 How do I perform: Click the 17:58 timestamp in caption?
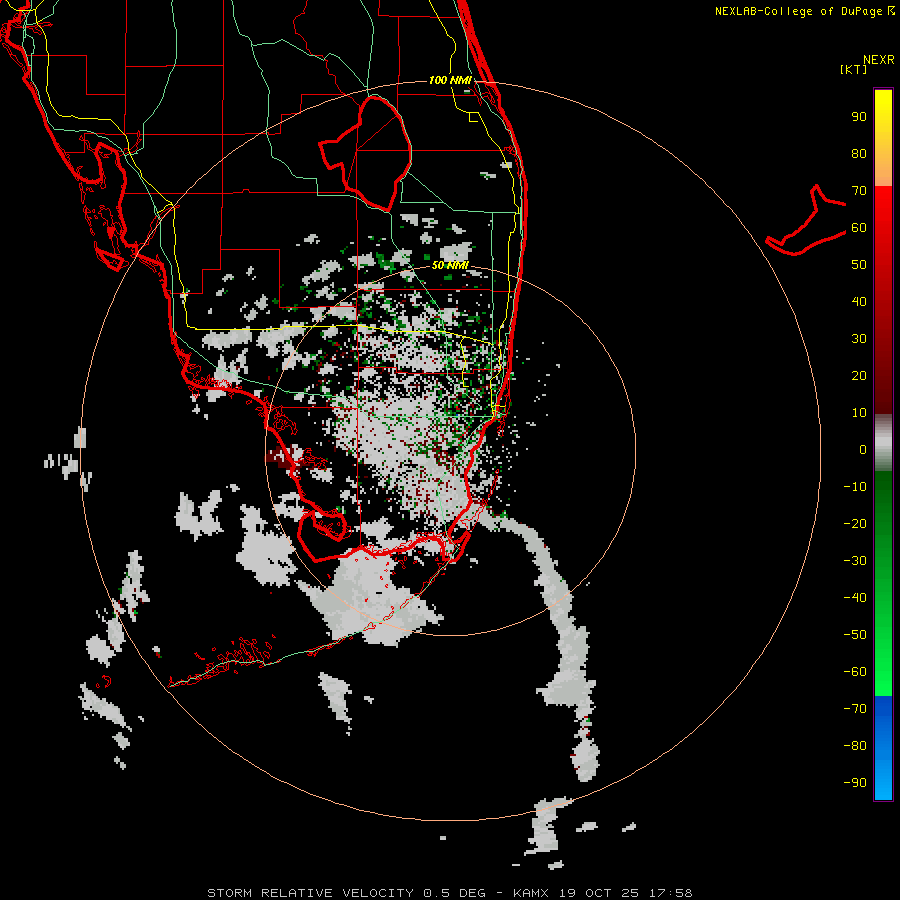(671, 893)
